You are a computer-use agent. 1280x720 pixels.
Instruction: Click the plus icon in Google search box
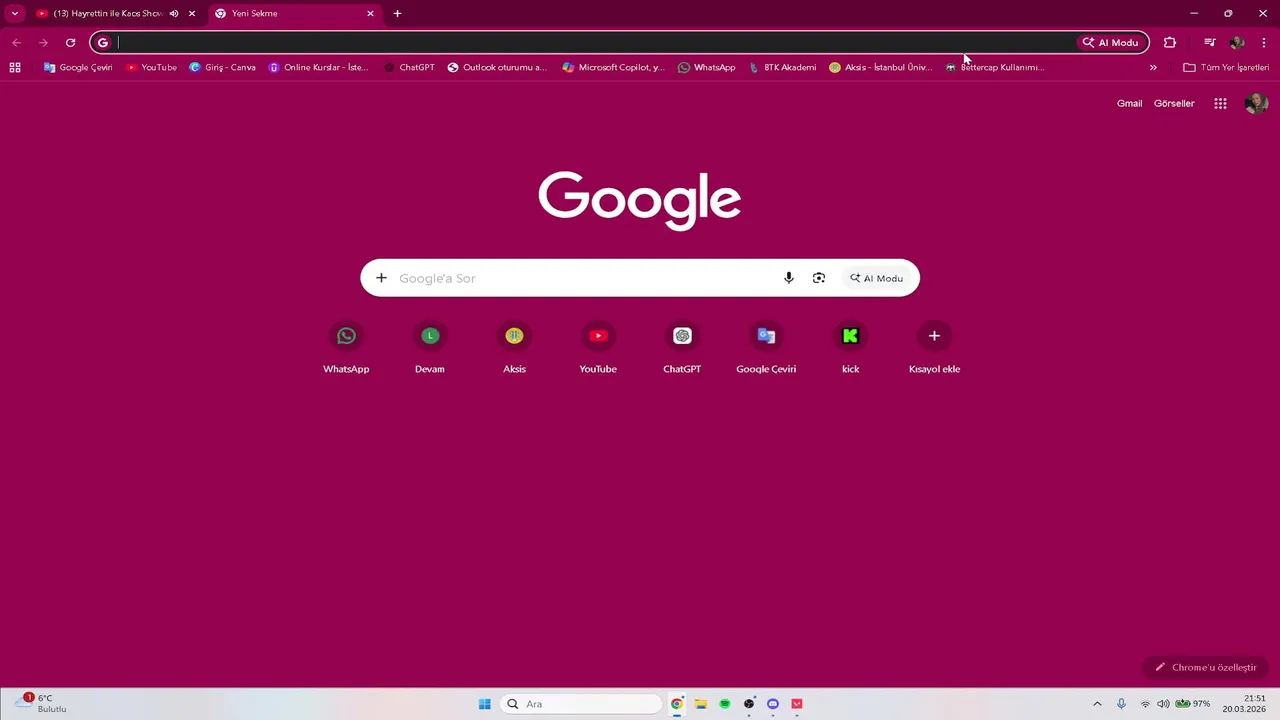point(381,278)
